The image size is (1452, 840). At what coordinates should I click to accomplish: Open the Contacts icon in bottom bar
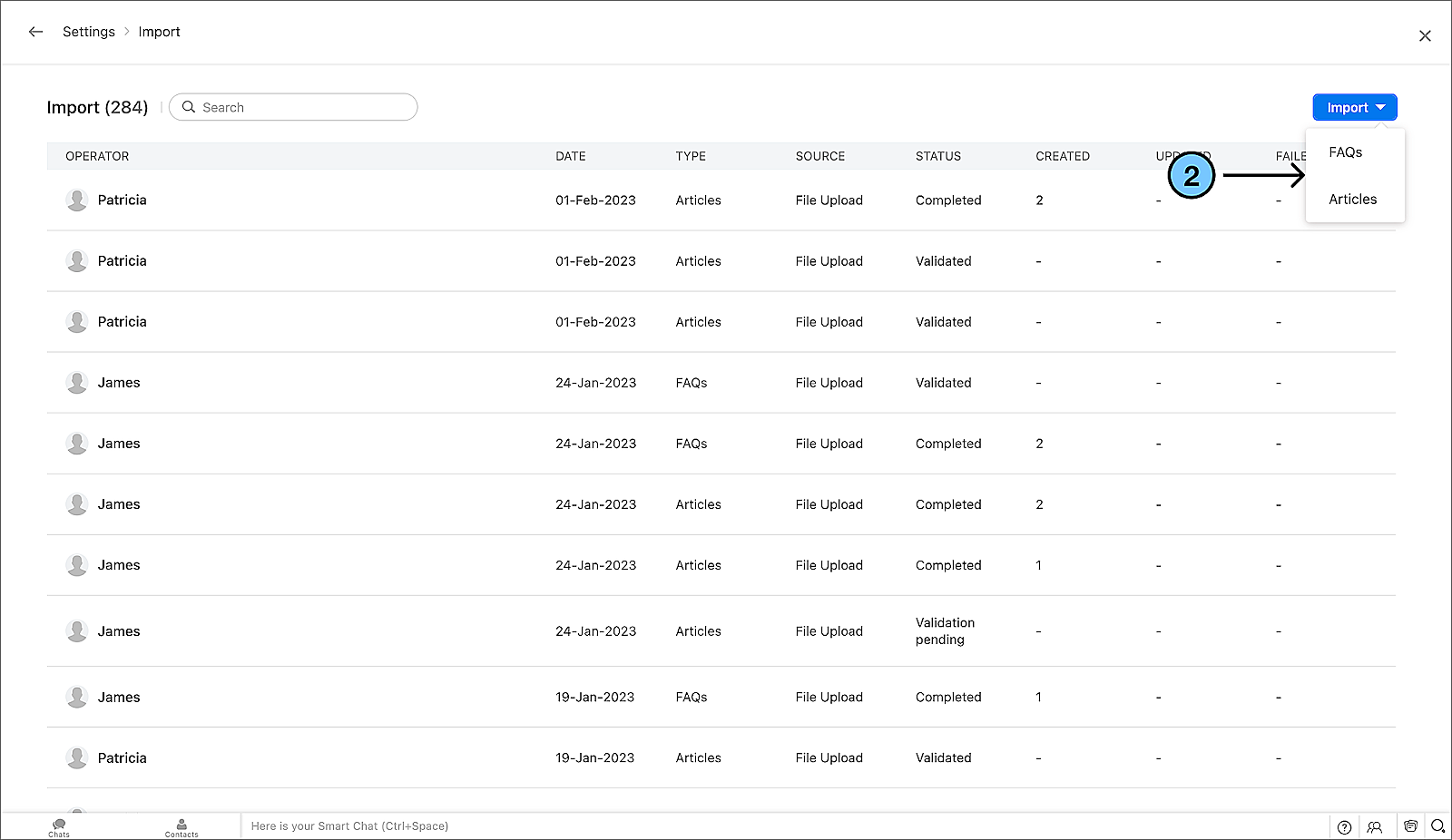tap(181, 826)
